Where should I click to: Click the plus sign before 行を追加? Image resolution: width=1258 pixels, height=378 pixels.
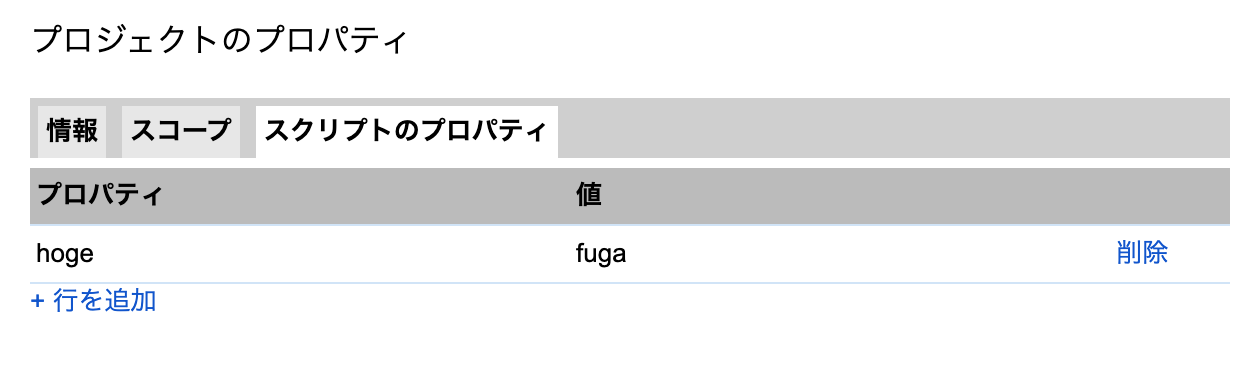(38, 301)
